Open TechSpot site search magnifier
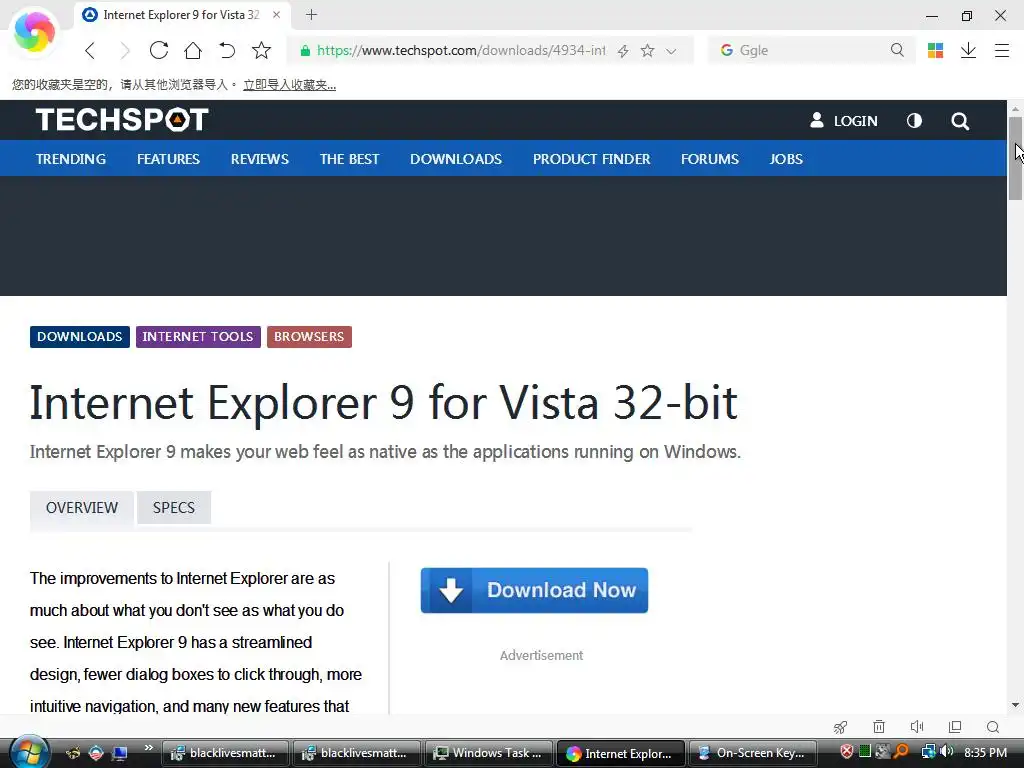 pyautogui.click(x=960, y=121)
